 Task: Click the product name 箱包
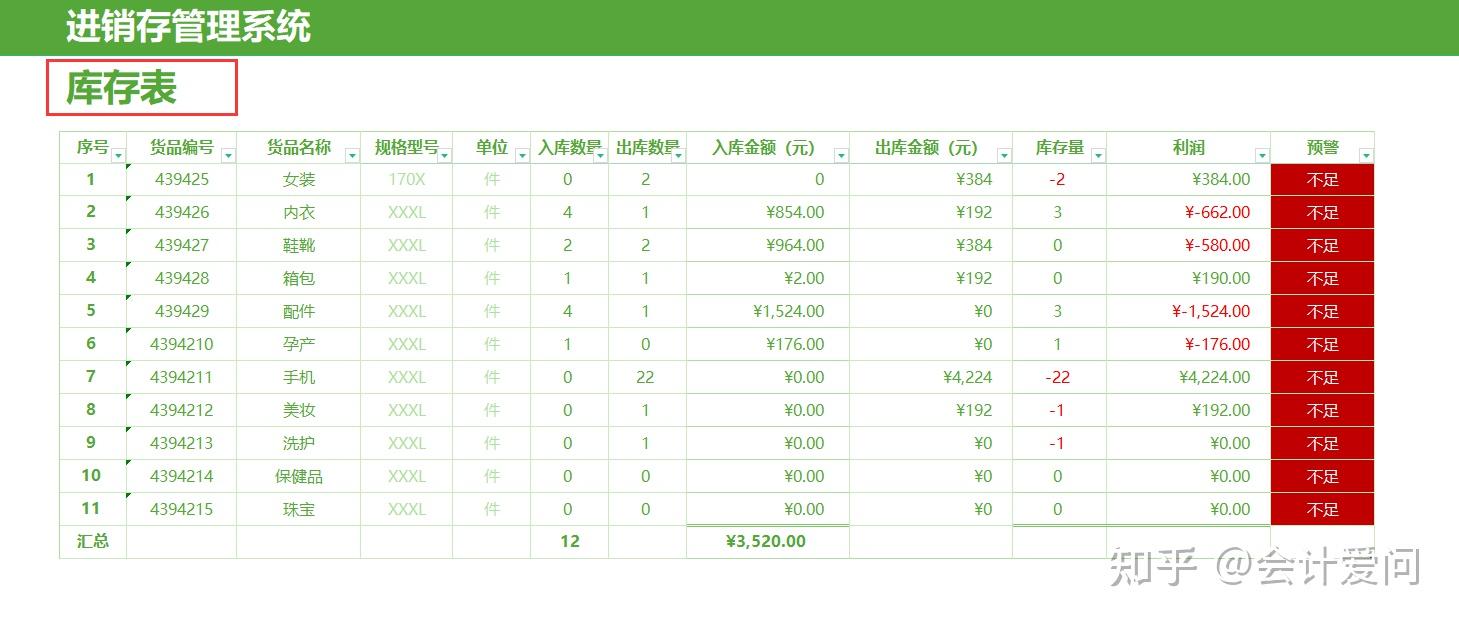[x=299, y=278]
